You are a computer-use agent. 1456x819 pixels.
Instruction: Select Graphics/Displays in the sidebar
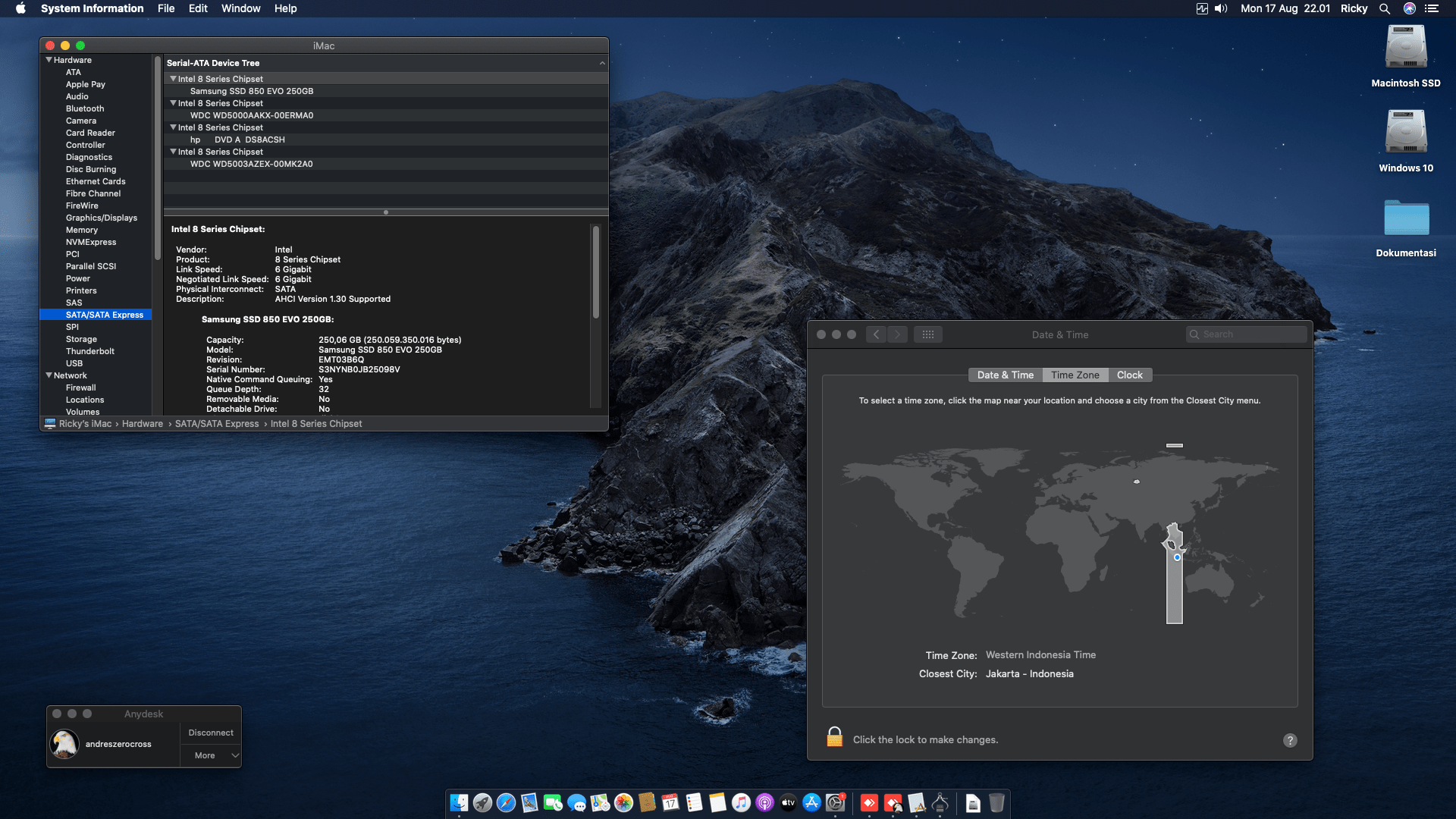pyautogui.click(x=102, y=218)
